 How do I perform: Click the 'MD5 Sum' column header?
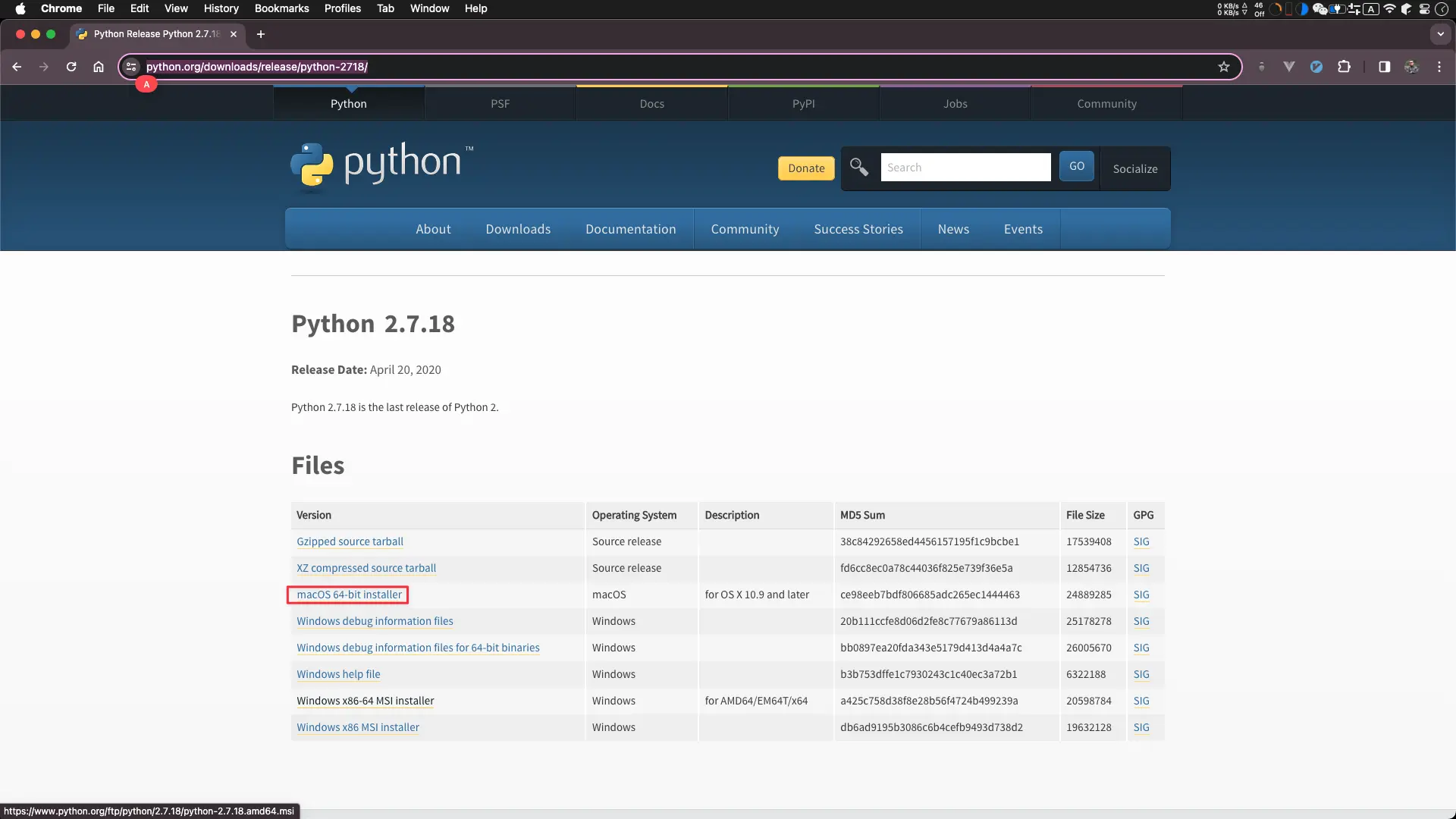(862, 515)
